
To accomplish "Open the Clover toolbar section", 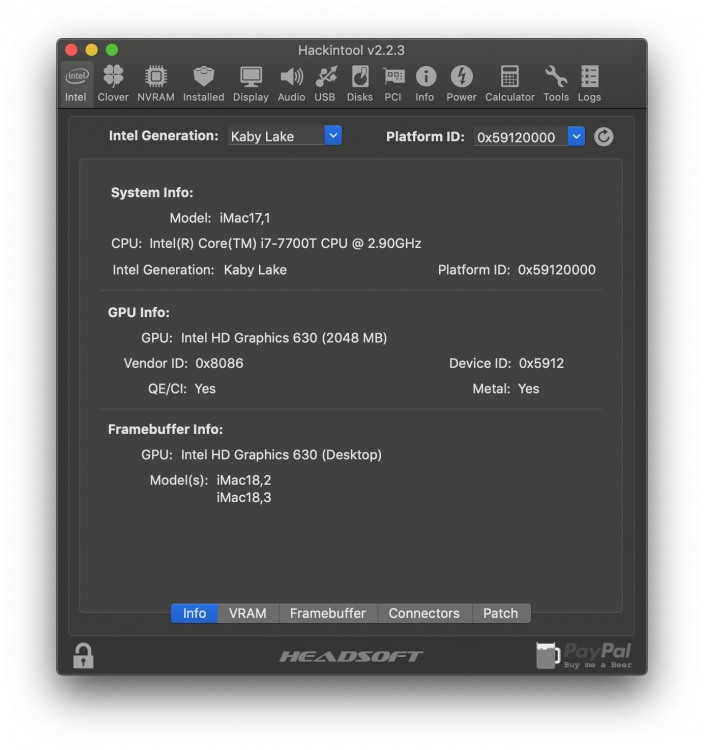I will click(113, 82).
